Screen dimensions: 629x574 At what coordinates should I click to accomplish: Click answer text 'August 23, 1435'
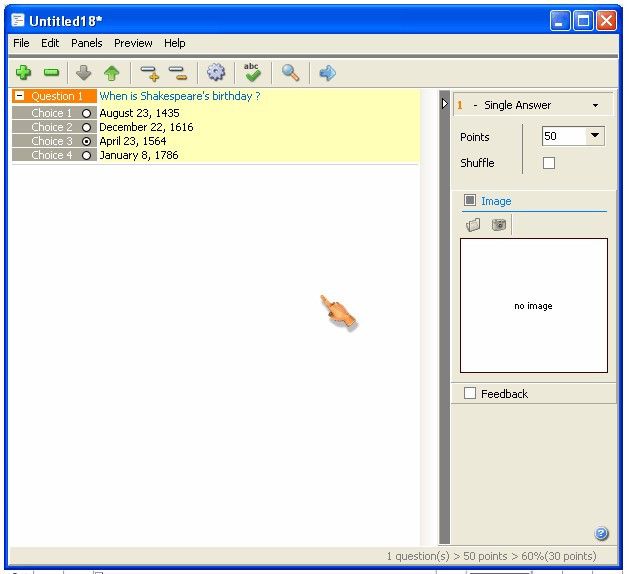point(139,113)
